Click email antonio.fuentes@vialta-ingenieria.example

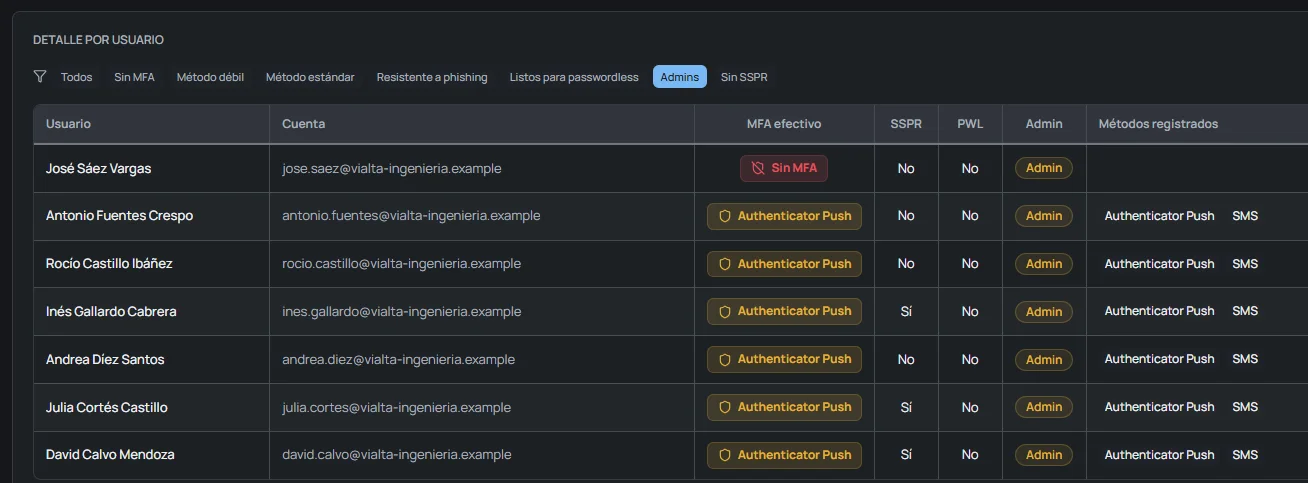[x=411, y=216]
